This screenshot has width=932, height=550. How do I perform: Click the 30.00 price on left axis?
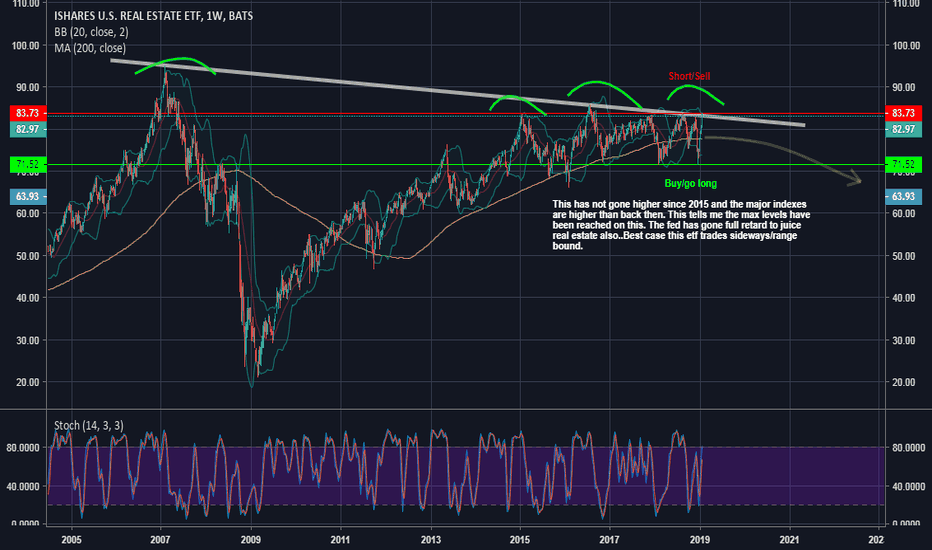tap(28, 341)
